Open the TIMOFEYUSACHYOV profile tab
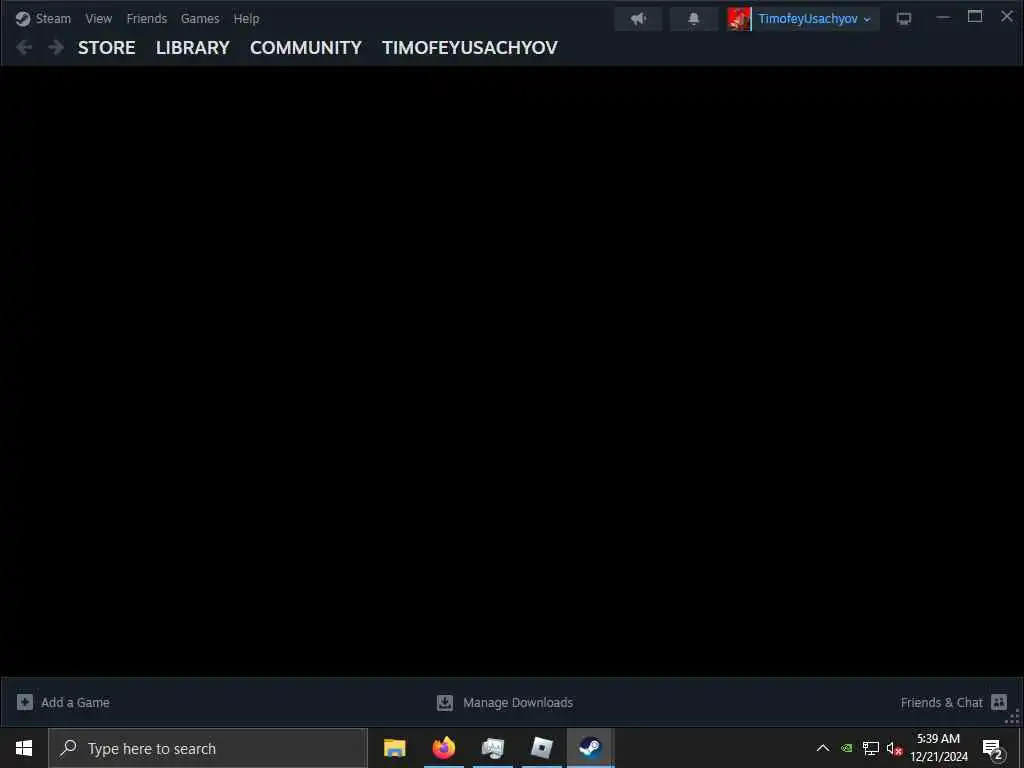This screenshot has width=1024, height=768. pos(470,48)
